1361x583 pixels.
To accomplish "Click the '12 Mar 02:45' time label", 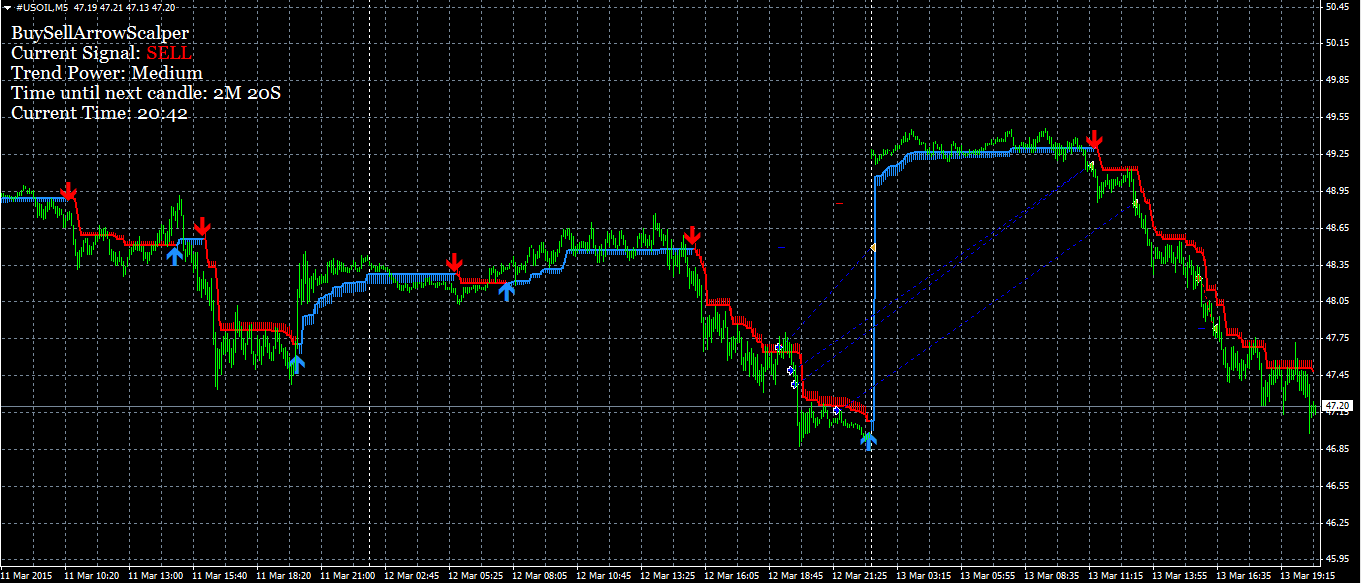I will tap(412, 576).
